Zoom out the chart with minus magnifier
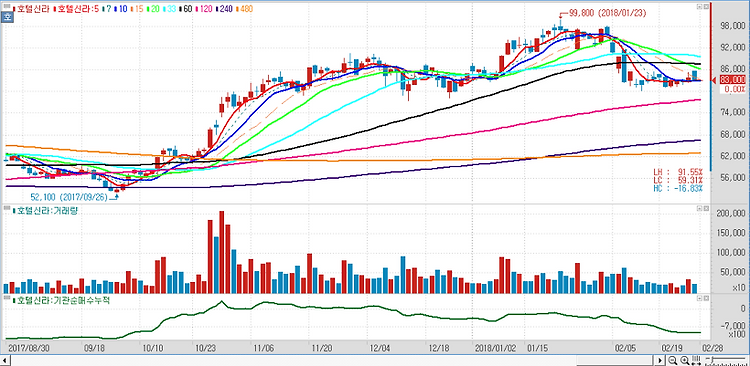This screenshot has height=366, width=750. [x=673, y=360]
